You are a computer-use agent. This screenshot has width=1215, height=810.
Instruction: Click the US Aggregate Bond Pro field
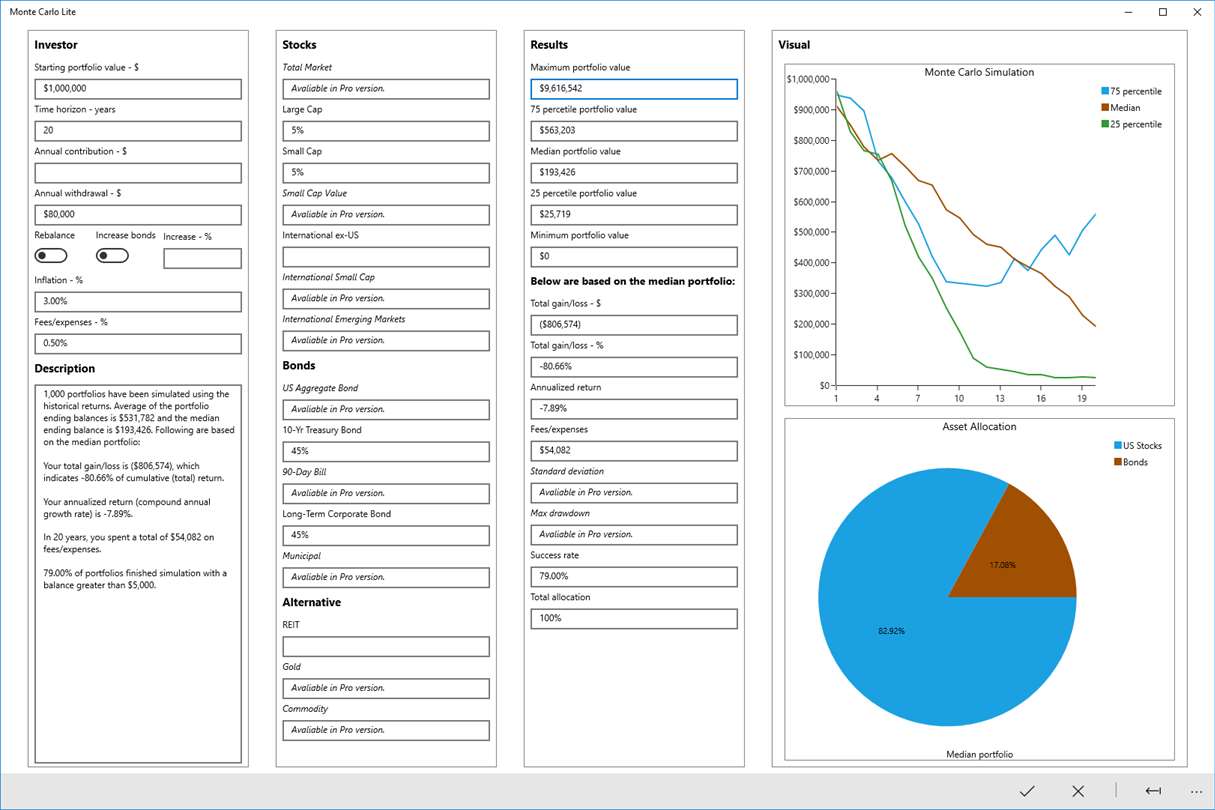pos(386,410)
